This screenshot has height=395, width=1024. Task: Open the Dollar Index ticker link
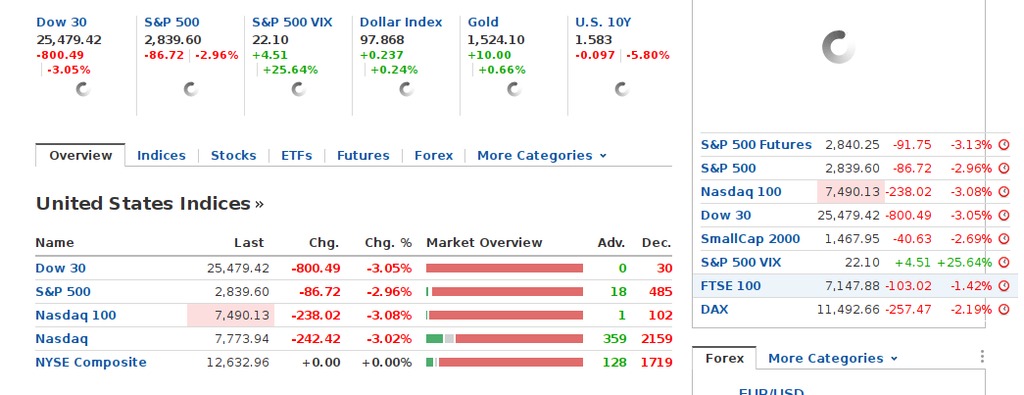[x=401, y=22]
